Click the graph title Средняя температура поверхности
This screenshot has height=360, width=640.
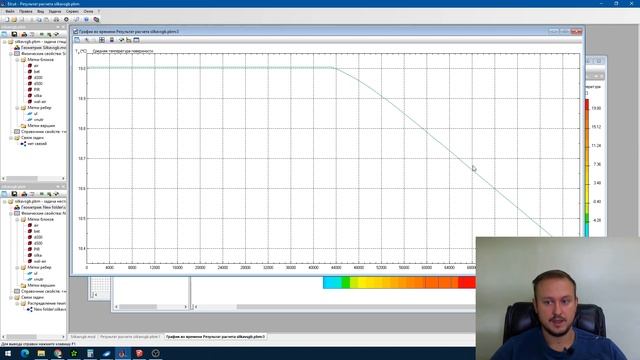(x=123, y=51)
